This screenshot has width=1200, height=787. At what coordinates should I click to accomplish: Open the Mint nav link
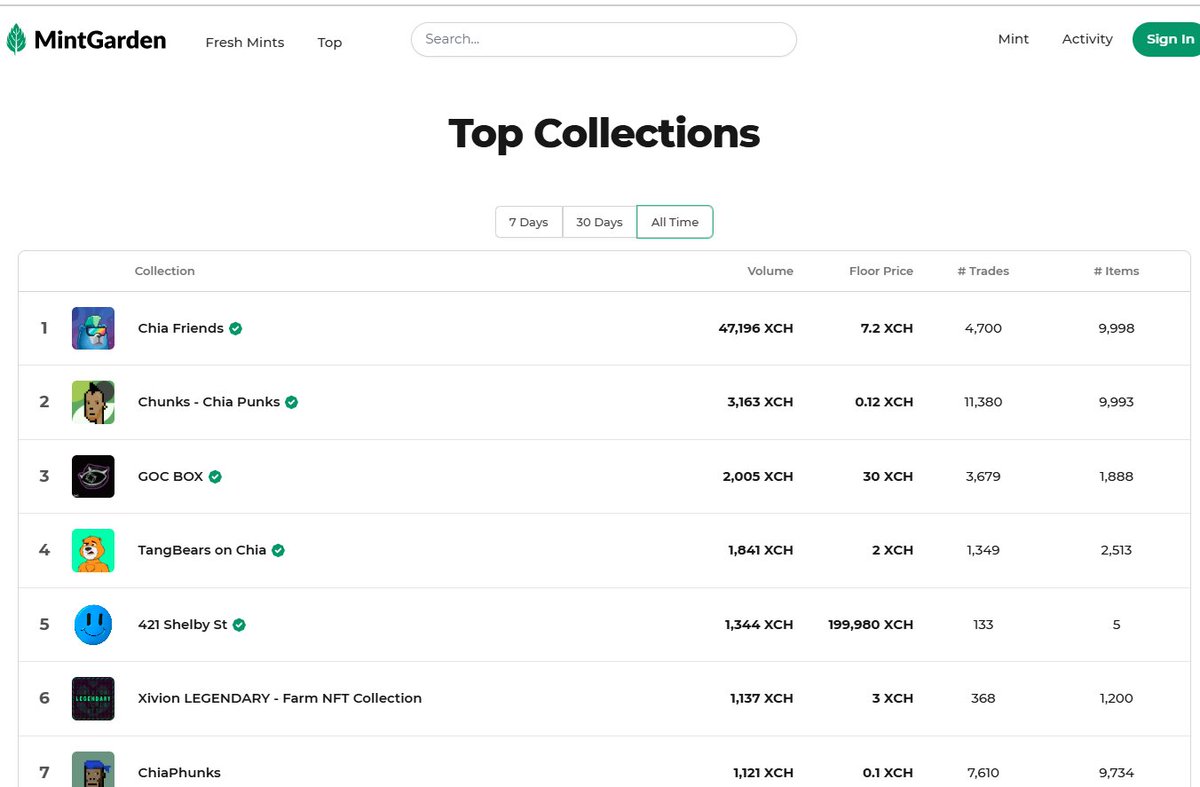click(x=1013, y=39)
